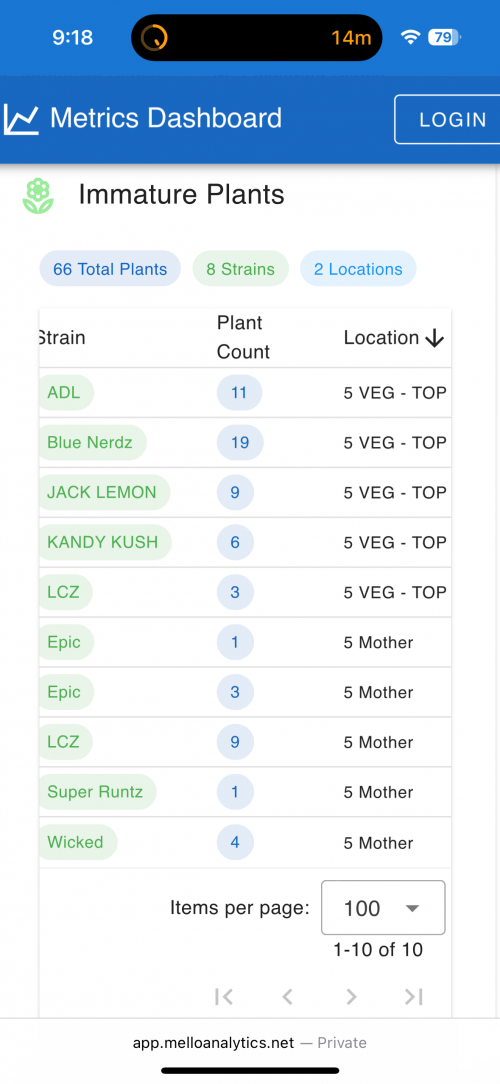Click the Blue Nerdz strain chip

click(x=91, y=442)
